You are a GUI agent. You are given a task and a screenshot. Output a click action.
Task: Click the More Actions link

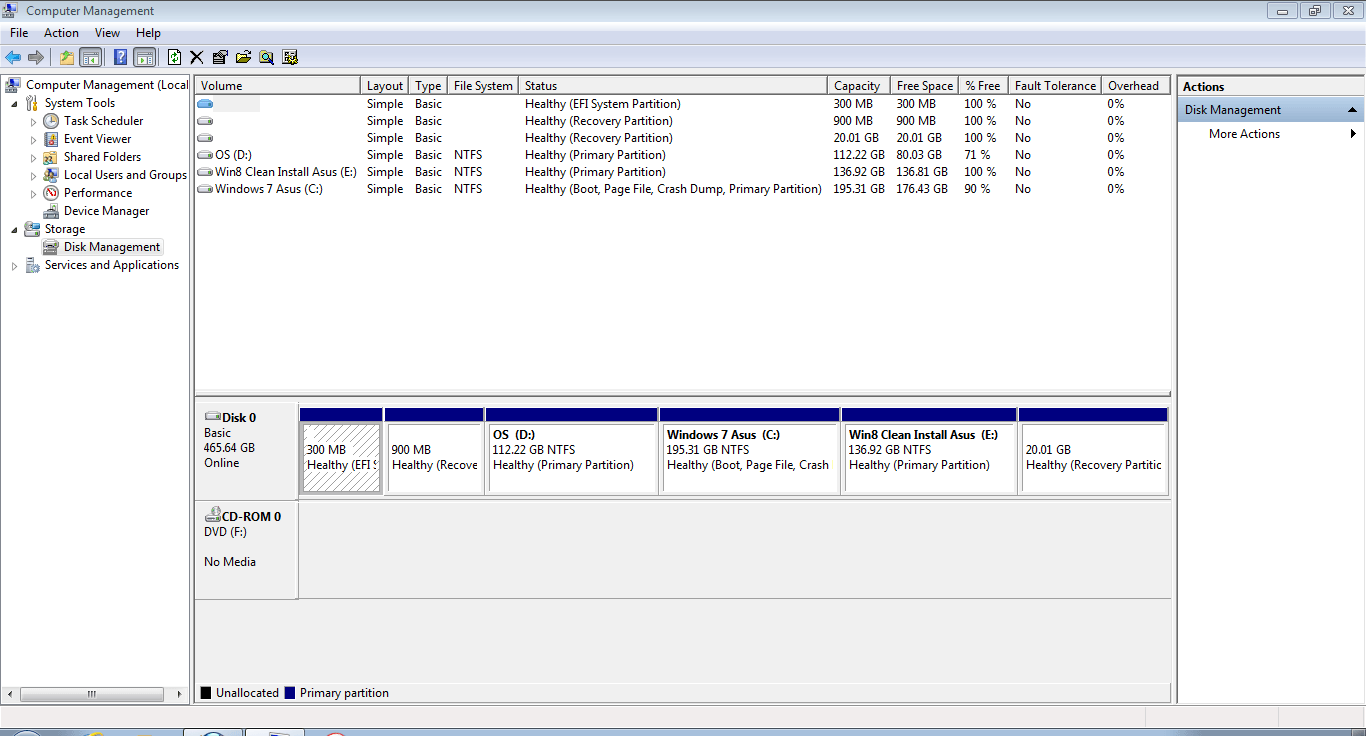[1244, 134]
